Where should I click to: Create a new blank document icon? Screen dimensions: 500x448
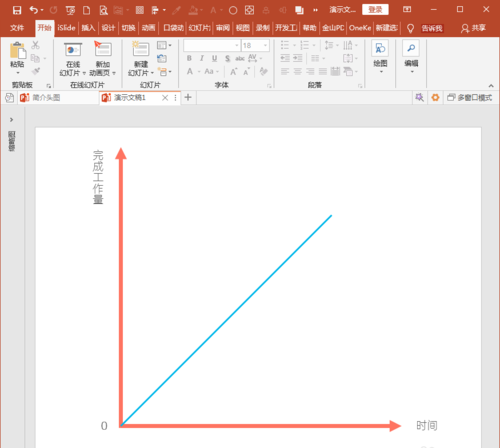coord(86,10)
